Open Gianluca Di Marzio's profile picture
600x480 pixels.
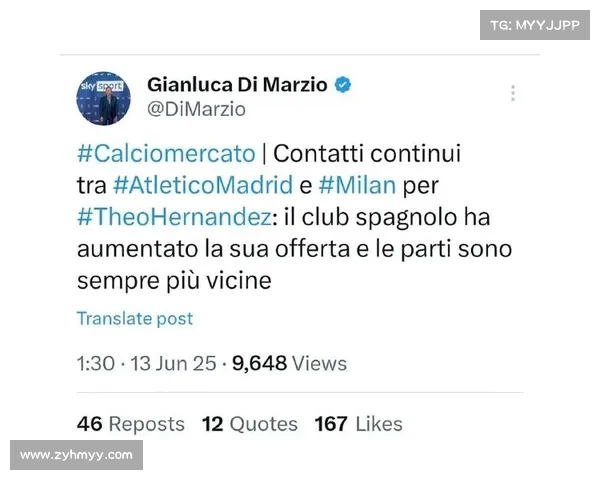[x=103, y=98]
